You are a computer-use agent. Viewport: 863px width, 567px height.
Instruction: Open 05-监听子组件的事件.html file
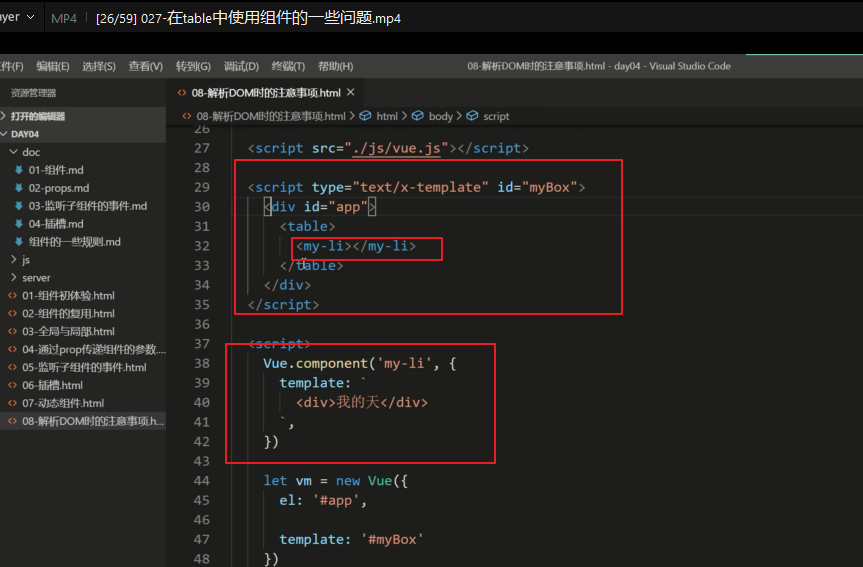tap(84, 367)
